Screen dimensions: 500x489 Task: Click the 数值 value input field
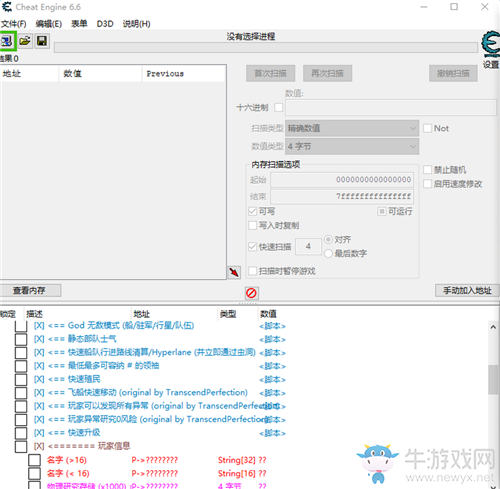[x=391, y=108]
